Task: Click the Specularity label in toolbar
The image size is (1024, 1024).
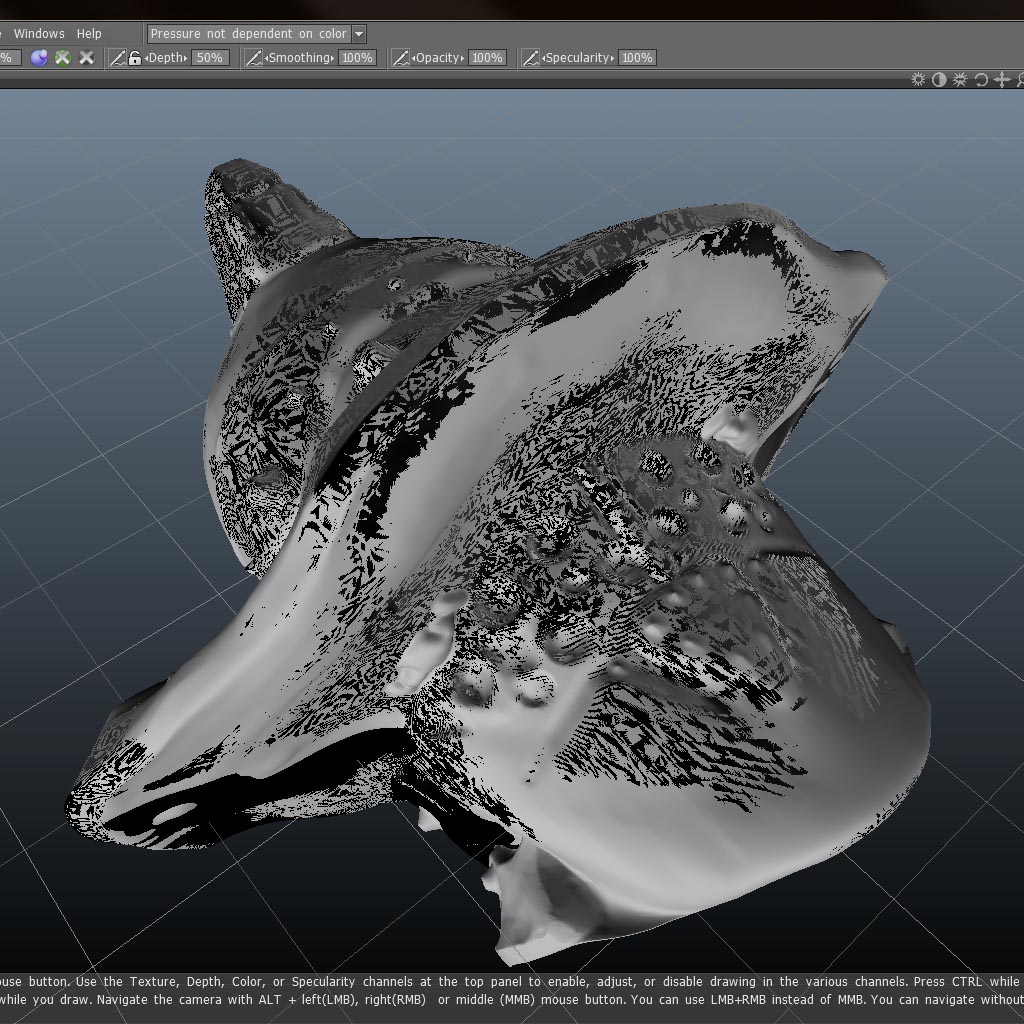Action: point(579,58)
